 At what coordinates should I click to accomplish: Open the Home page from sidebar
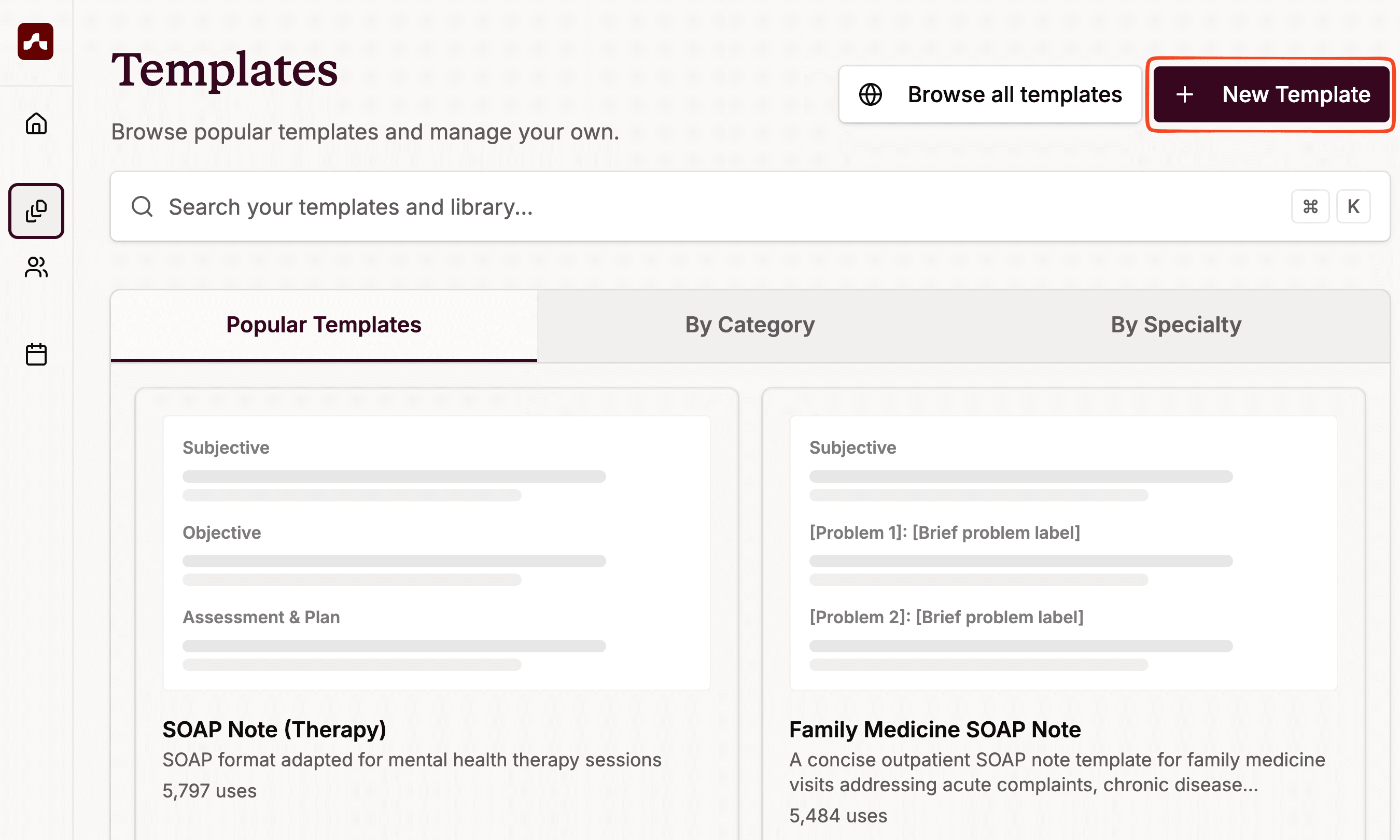pyautogui.click(x=36, y=123)
